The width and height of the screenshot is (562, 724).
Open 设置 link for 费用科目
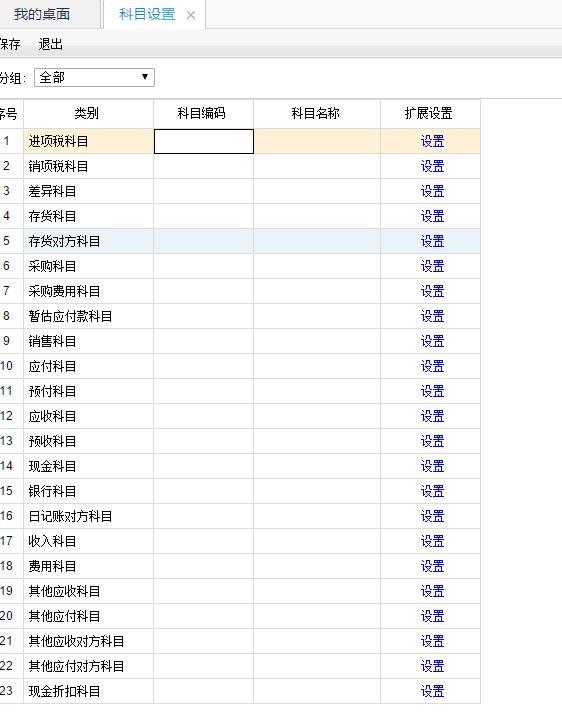click(x=432, y=566)
